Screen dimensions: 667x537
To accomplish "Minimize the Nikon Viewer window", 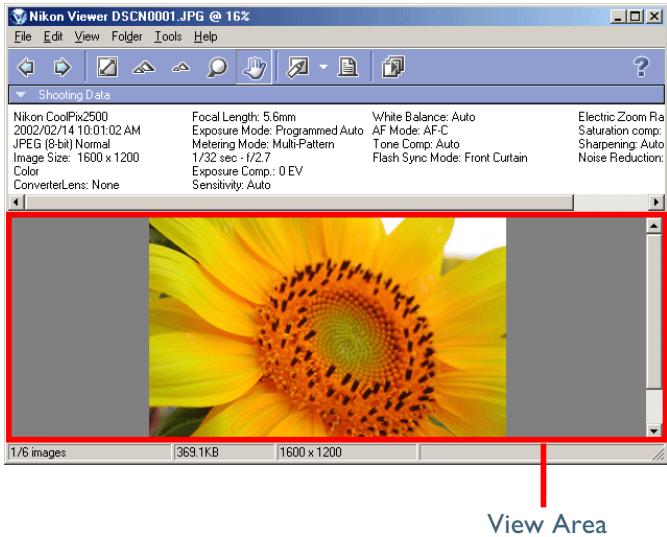I will [618, 17].
